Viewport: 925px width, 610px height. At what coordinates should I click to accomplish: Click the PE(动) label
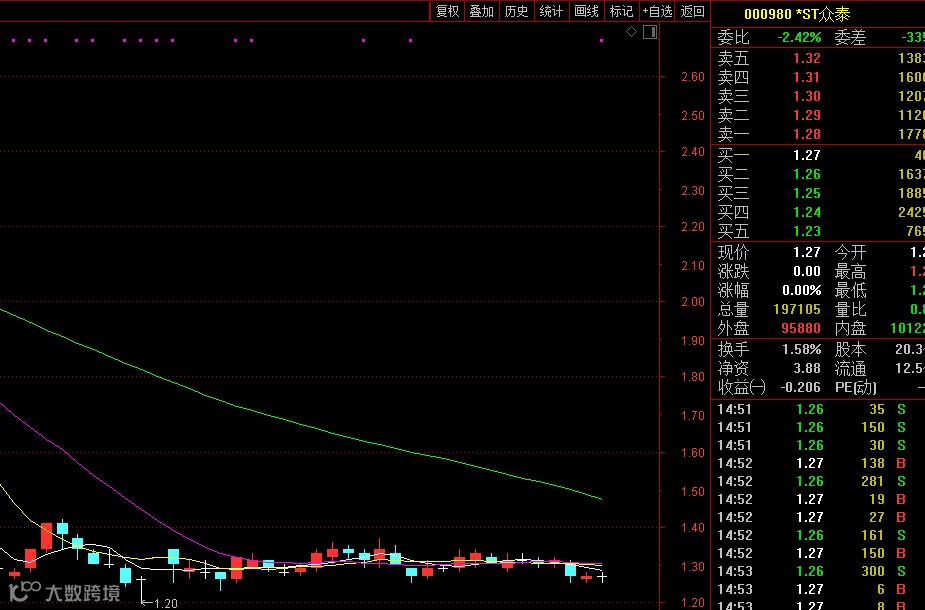tap(855, 388)
